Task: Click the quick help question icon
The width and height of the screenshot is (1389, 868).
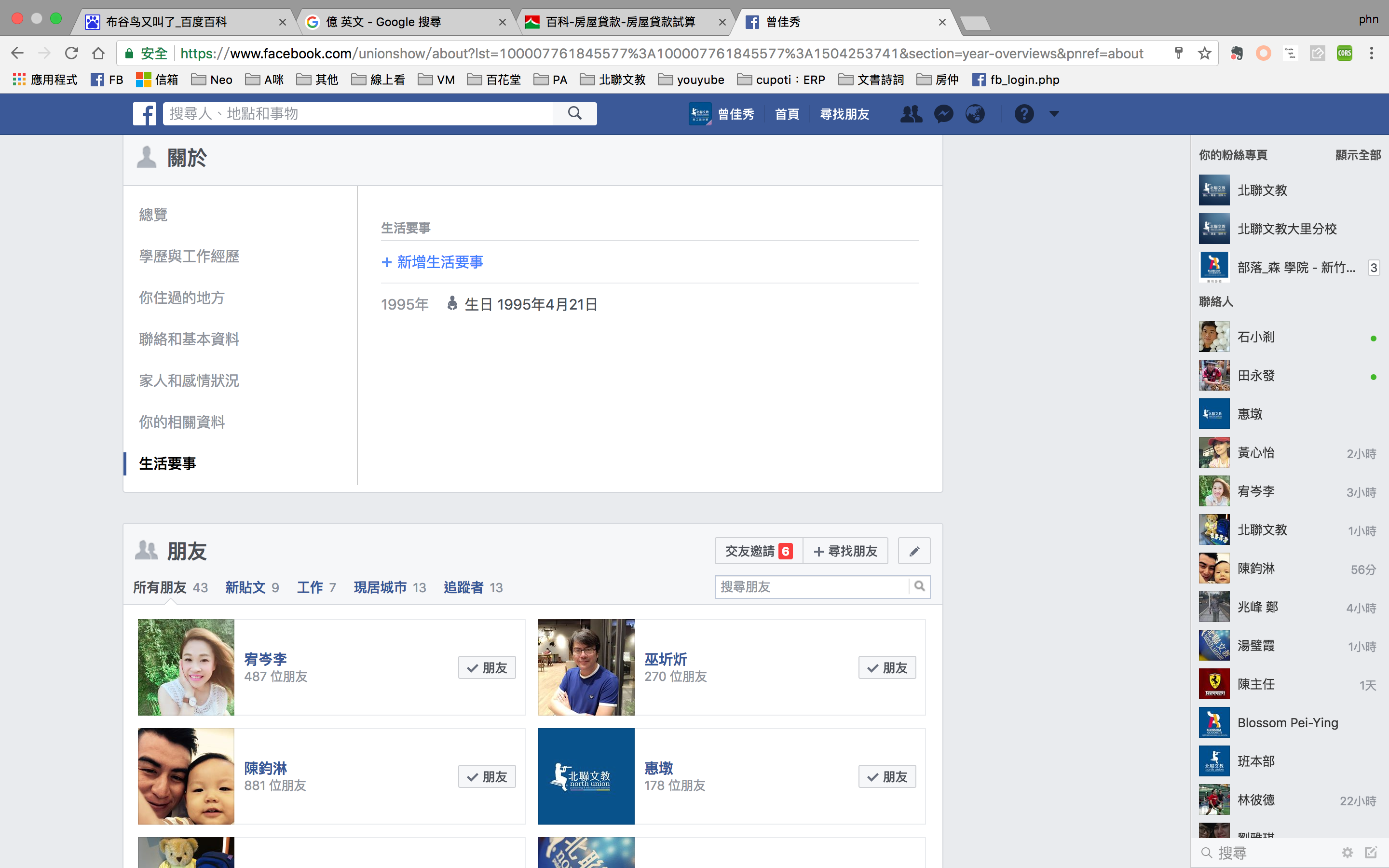Action: (1023, 114)
